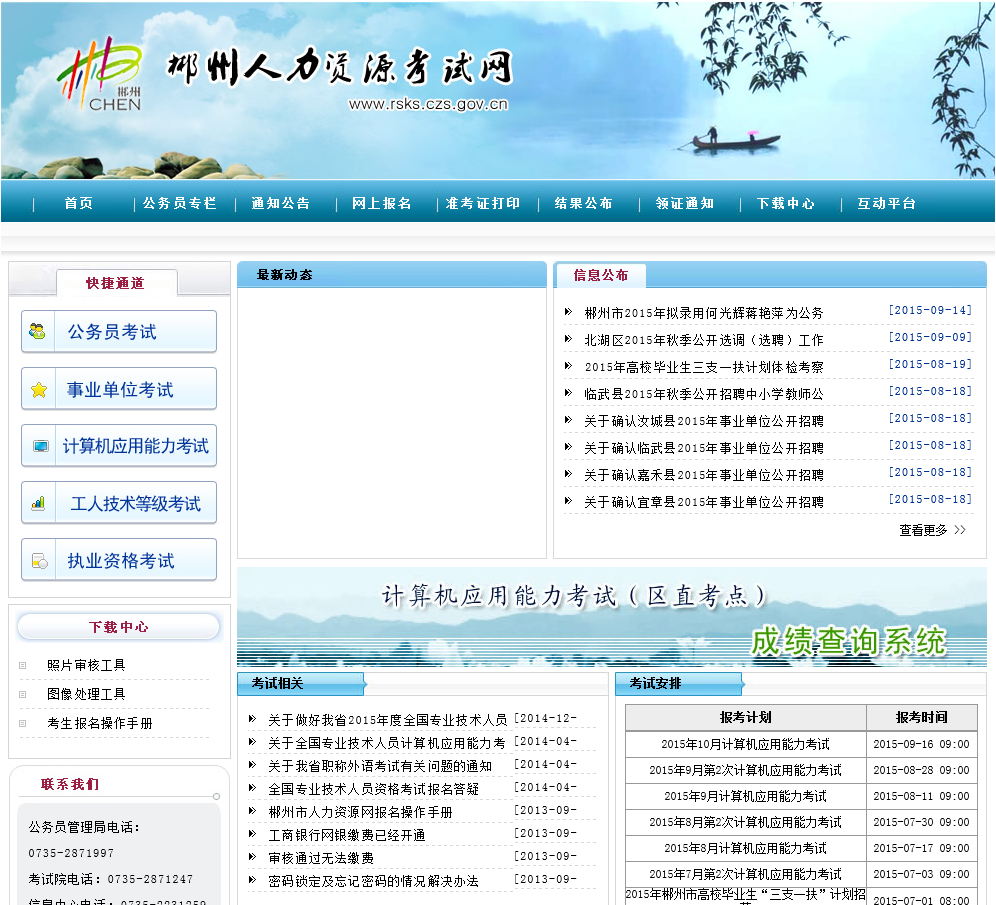Click the 成绩查询系统 banner image
996x905 pixels.
click(x=612, y=617)
